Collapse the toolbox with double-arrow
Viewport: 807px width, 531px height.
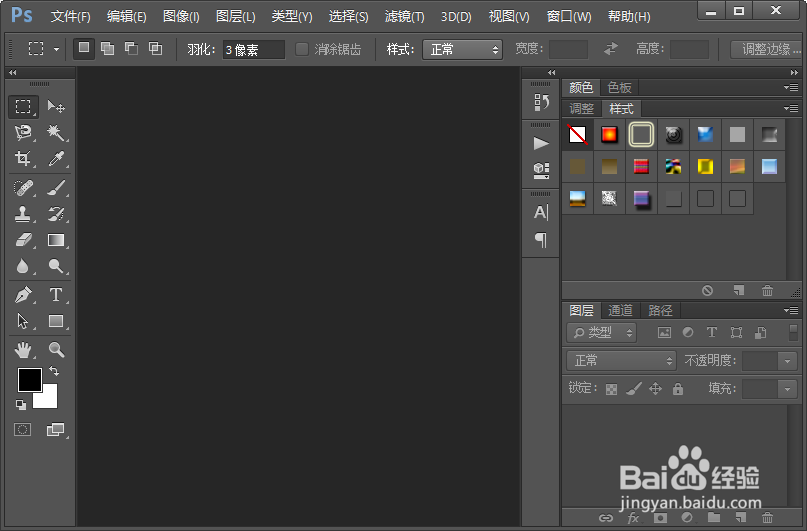tap(13, 73)
